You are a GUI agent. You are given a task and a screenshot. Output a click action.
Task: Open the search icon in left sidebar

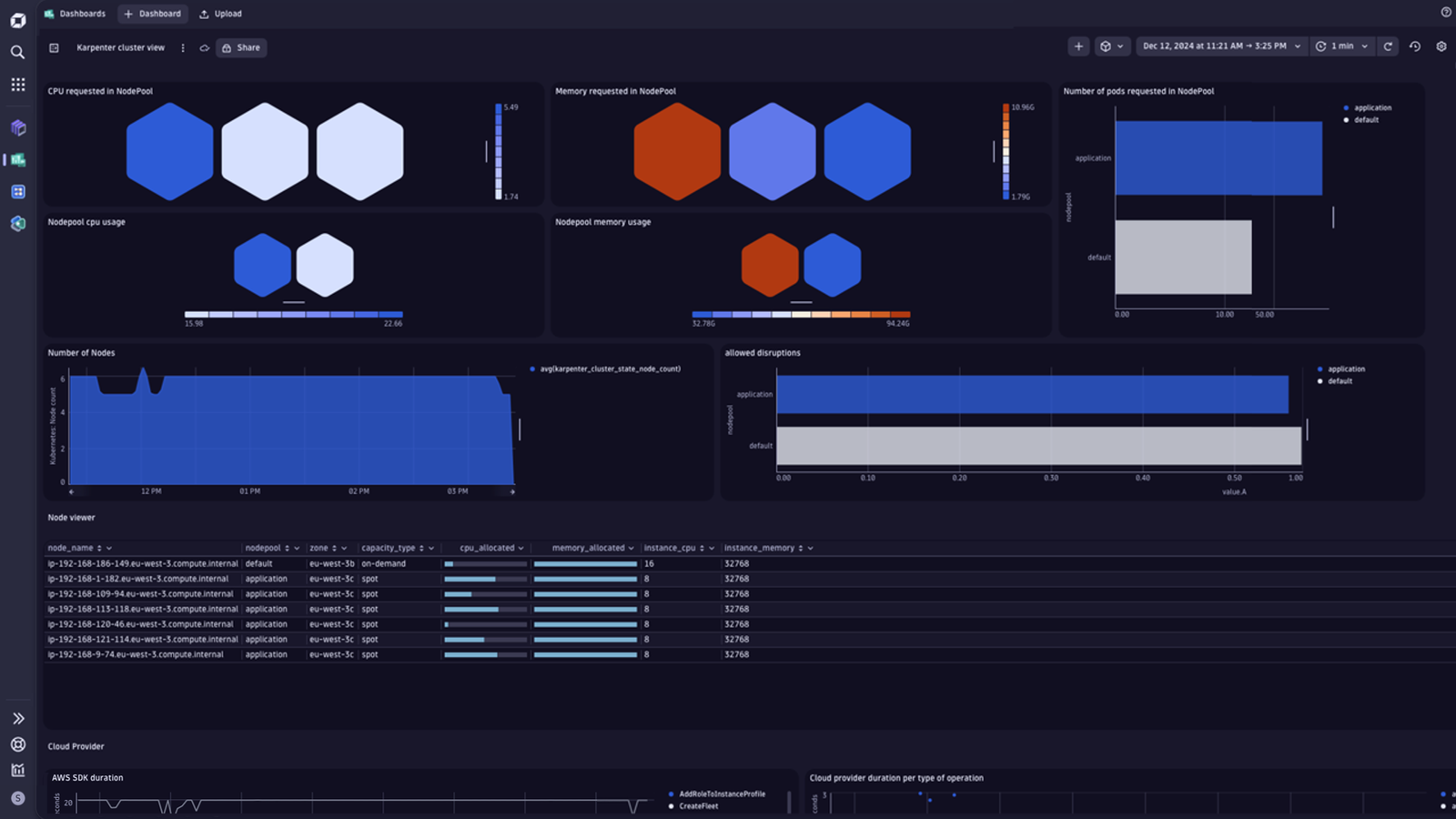coord(17,52)
